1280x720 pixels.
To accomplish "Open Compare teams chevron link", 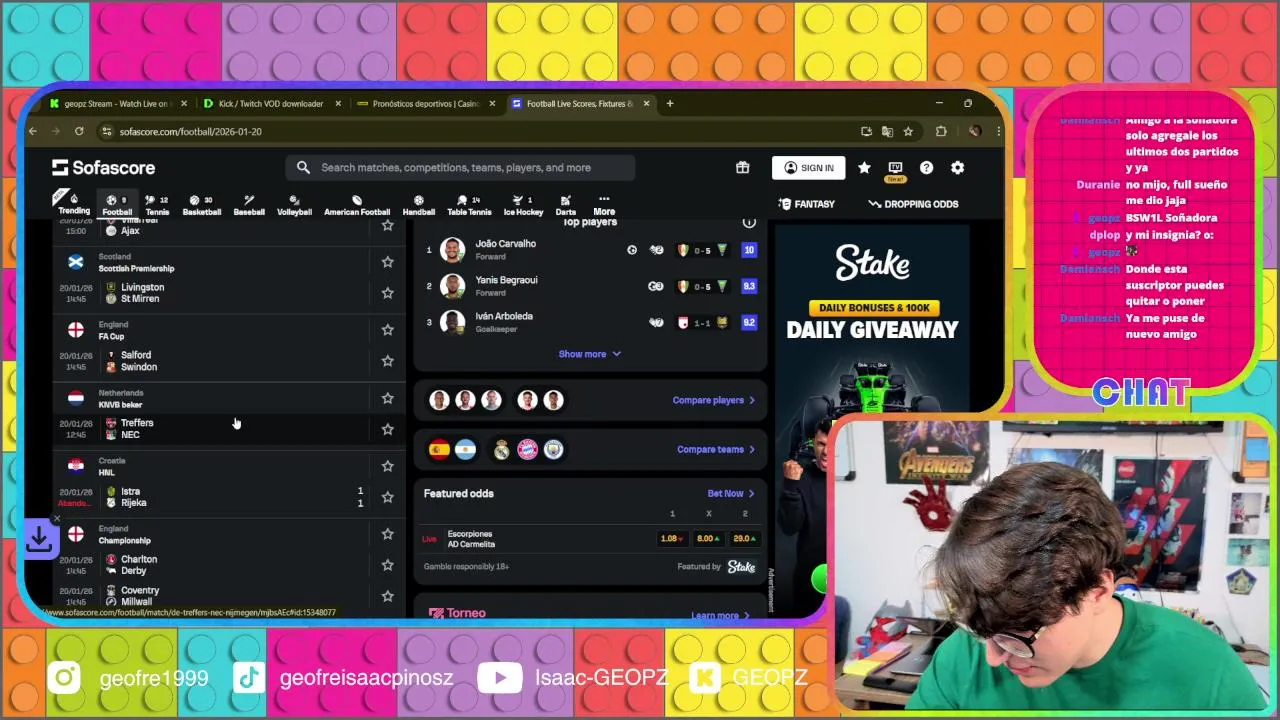I will click(716, 450).
